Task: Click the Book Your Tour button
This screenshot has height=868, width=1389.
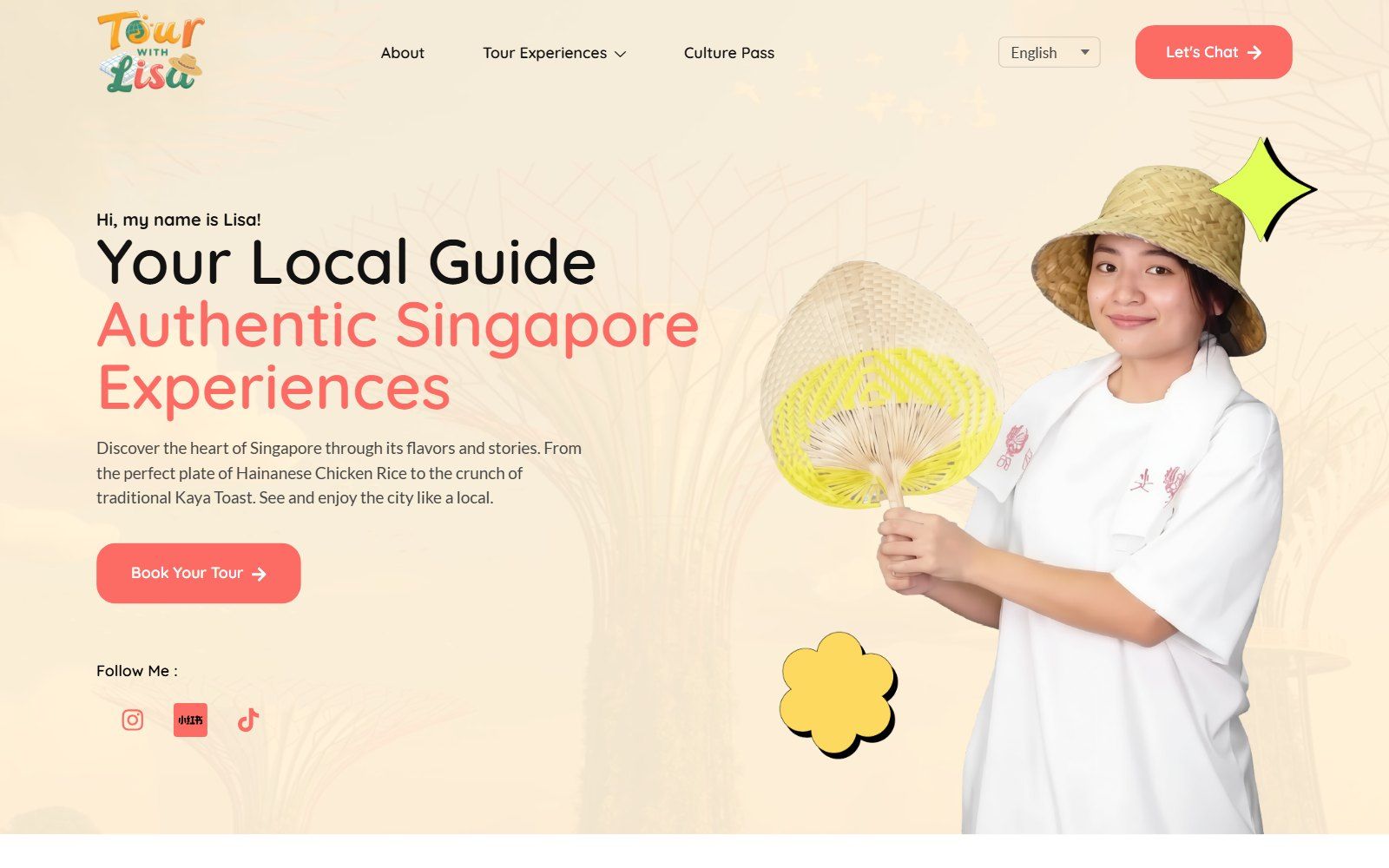Action: coord(199,573)
